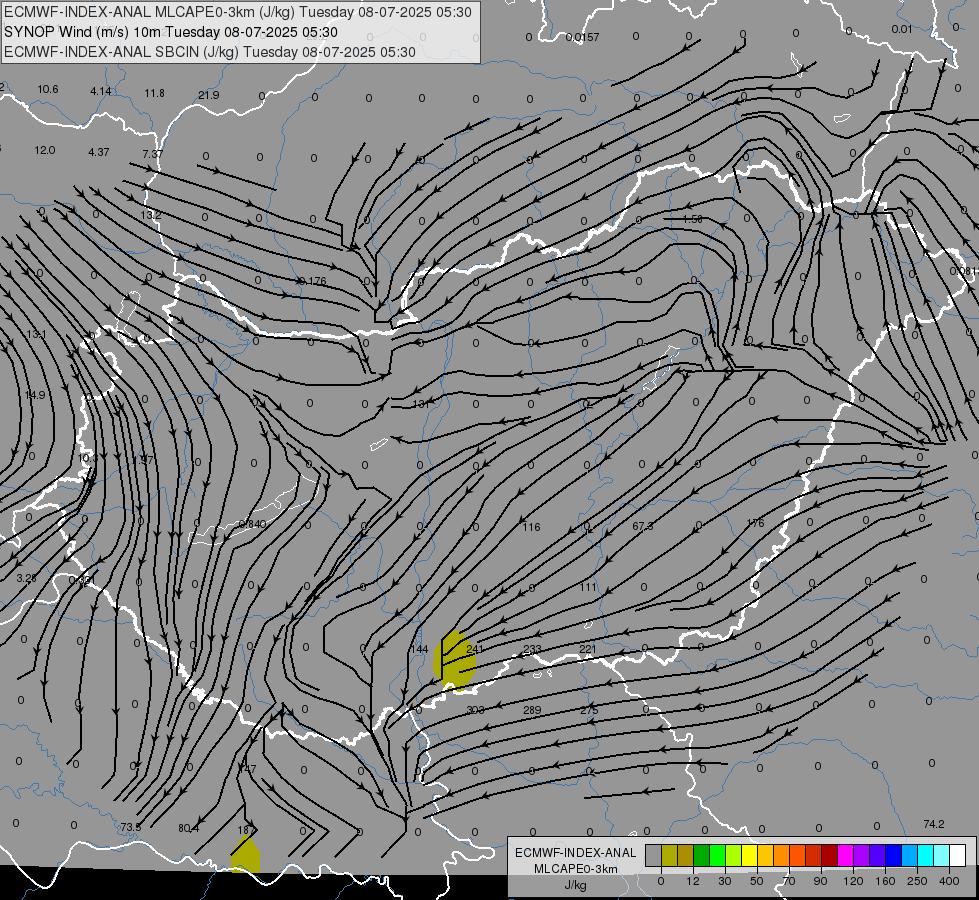Image resolution: width=979 pixels, height=900 pixels.
Task: Click the legend tick label 160
Action: tap(885, 881)
